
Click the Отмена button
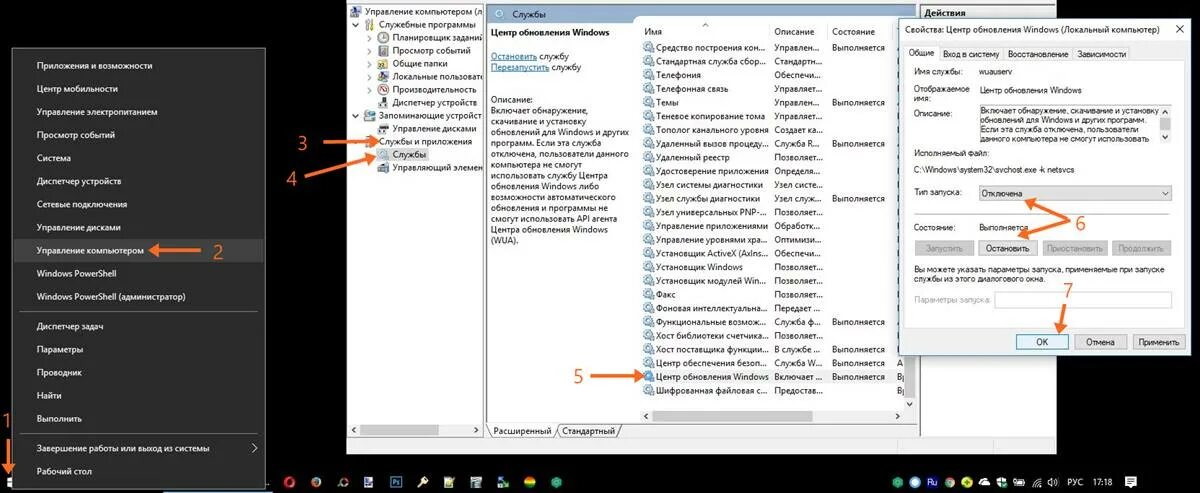coord(1100,341)
